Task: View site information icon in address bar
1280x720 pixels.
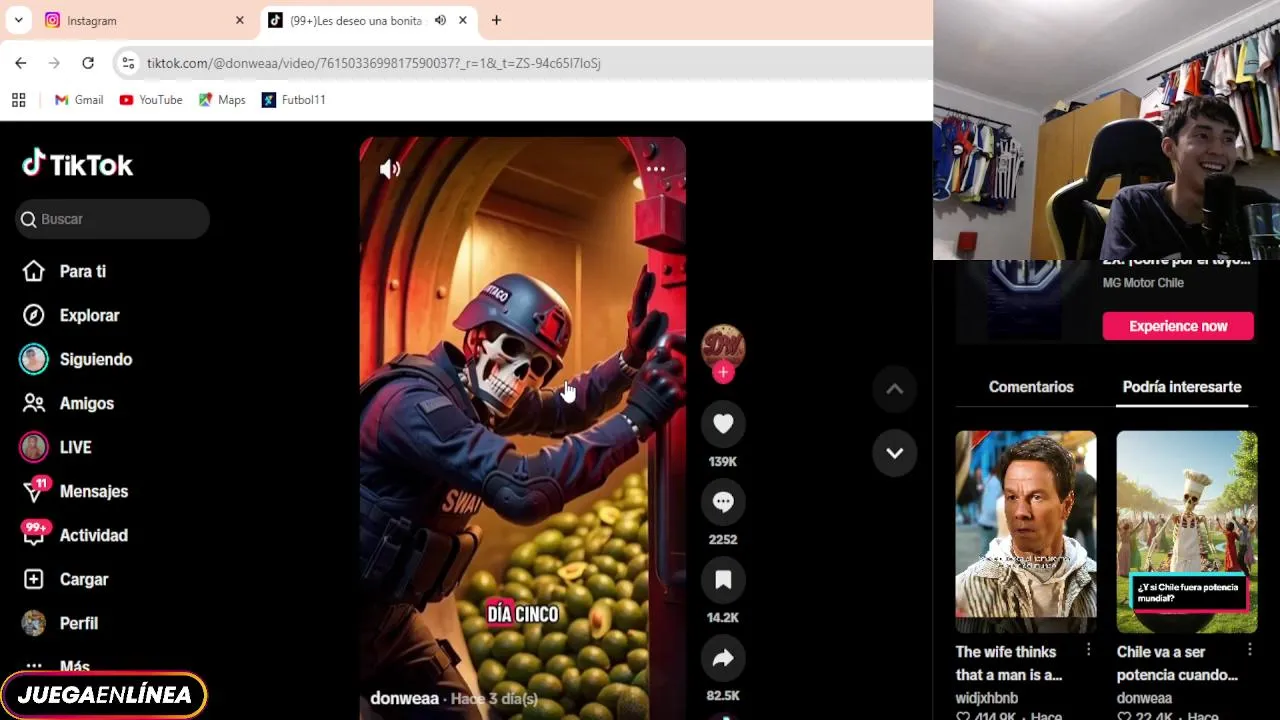Action: click(x=128, y=63)
